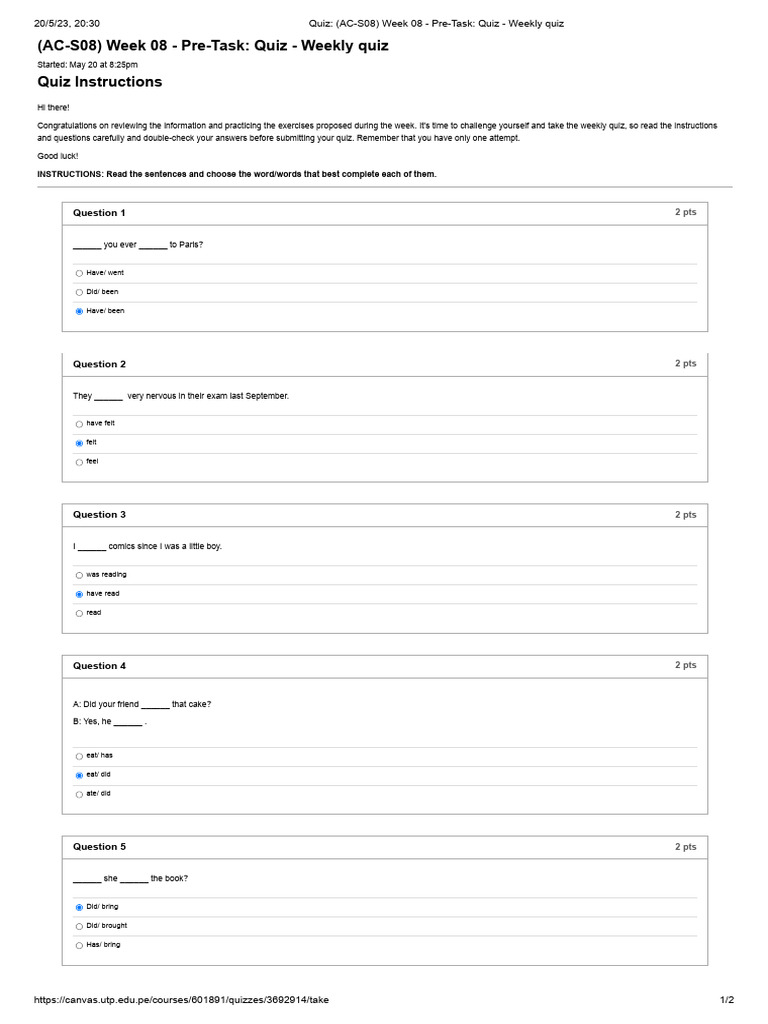This screenshot has width=768, height=1024.
Task: Select "was reading" in Question 3
Action: coord(79,575)
